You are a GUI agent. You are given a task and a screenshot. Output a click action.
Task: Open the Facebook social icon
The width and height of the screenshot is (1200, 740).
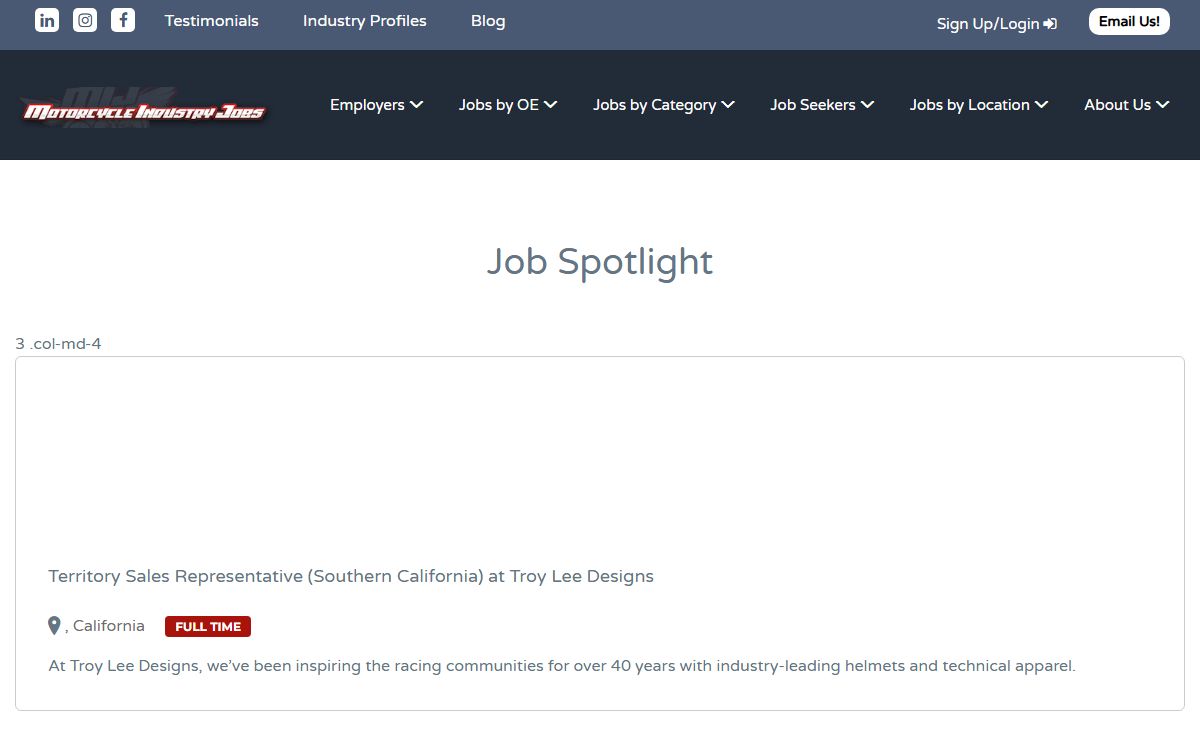tap(123, 20)
